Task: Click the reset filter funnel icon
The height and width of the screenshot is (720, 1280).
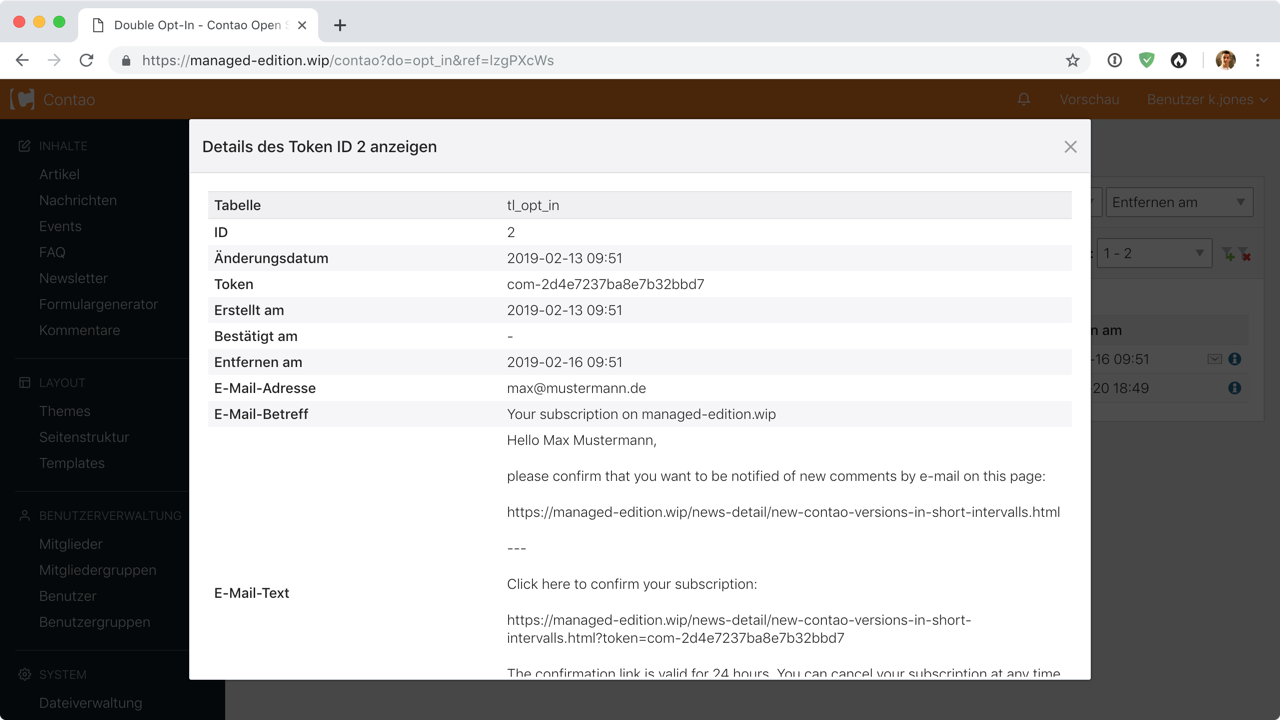Action: (1244, 254)
